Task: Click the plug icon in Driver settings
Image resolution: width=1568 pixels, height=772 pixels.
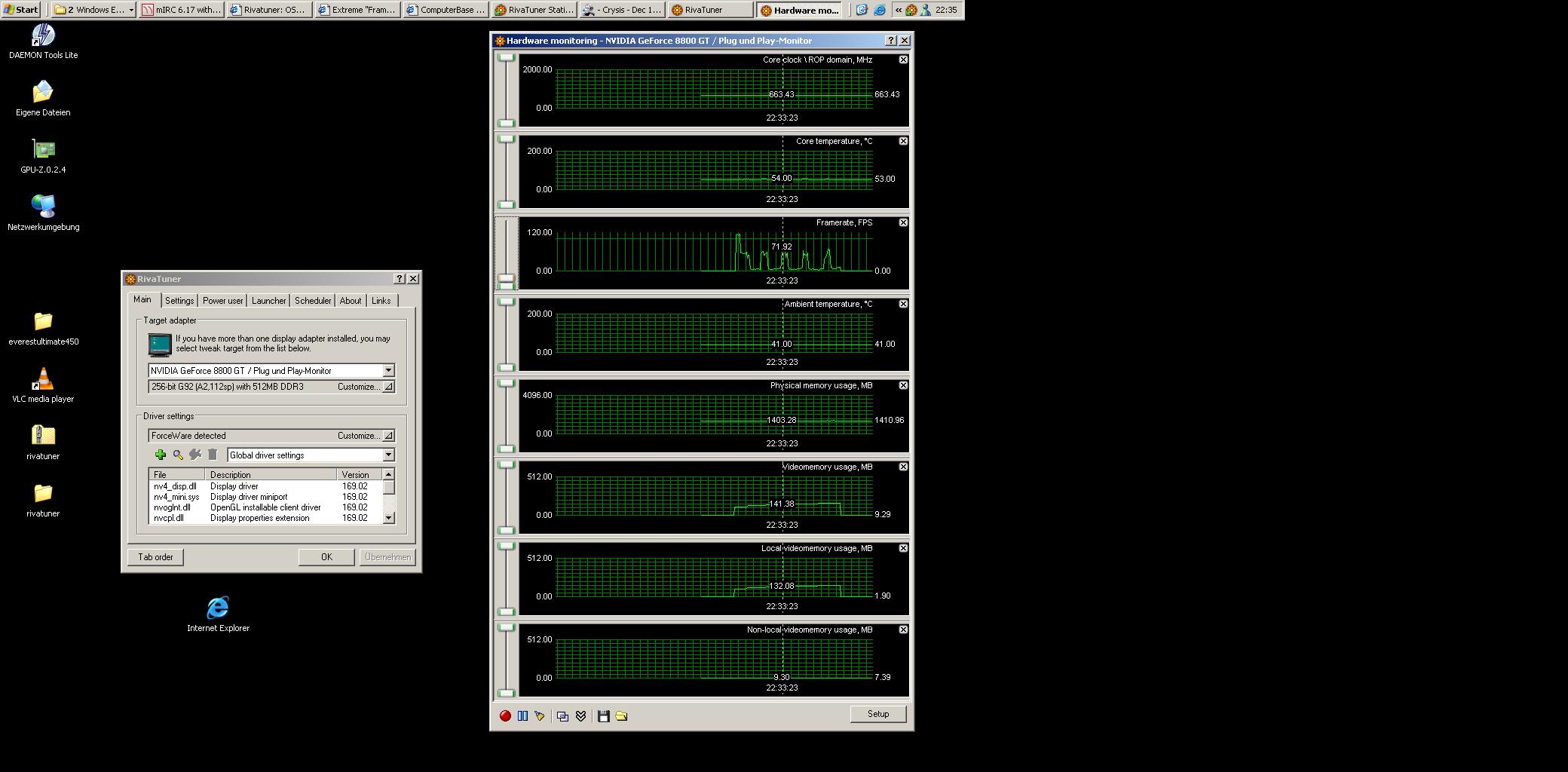Action: [195, 455]
